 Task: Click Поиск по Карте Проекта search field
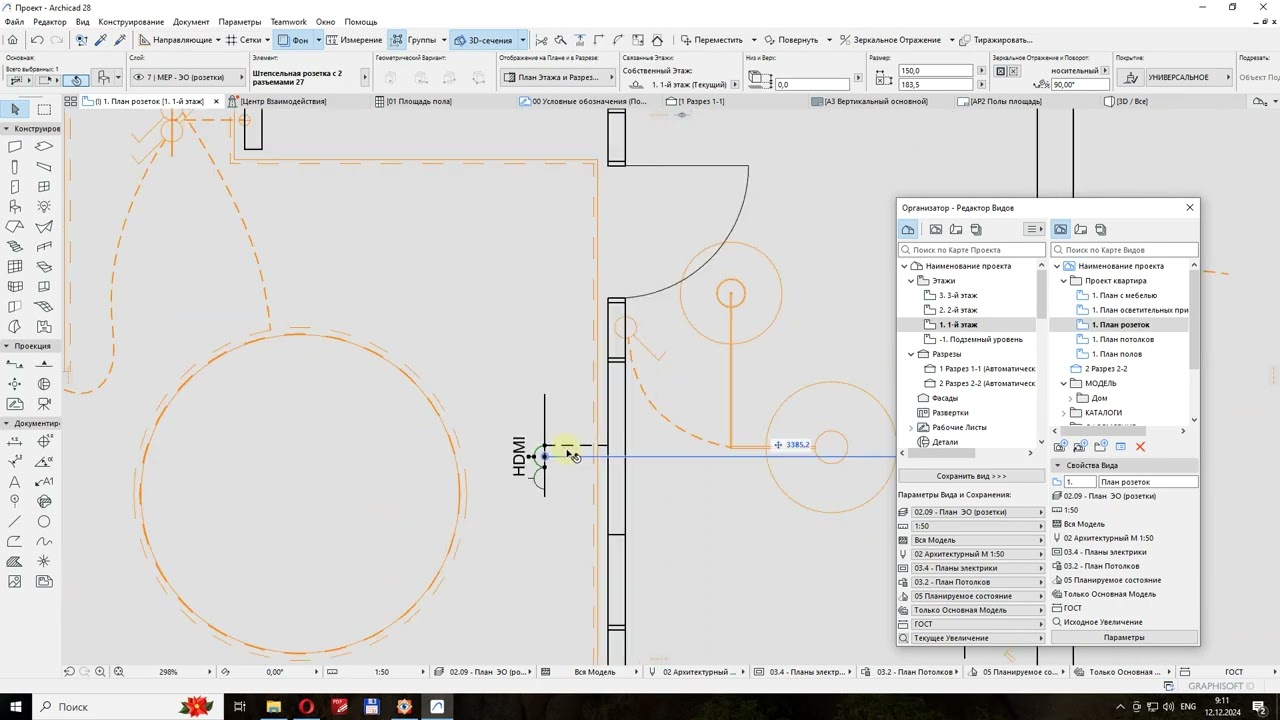pos(971,250)
